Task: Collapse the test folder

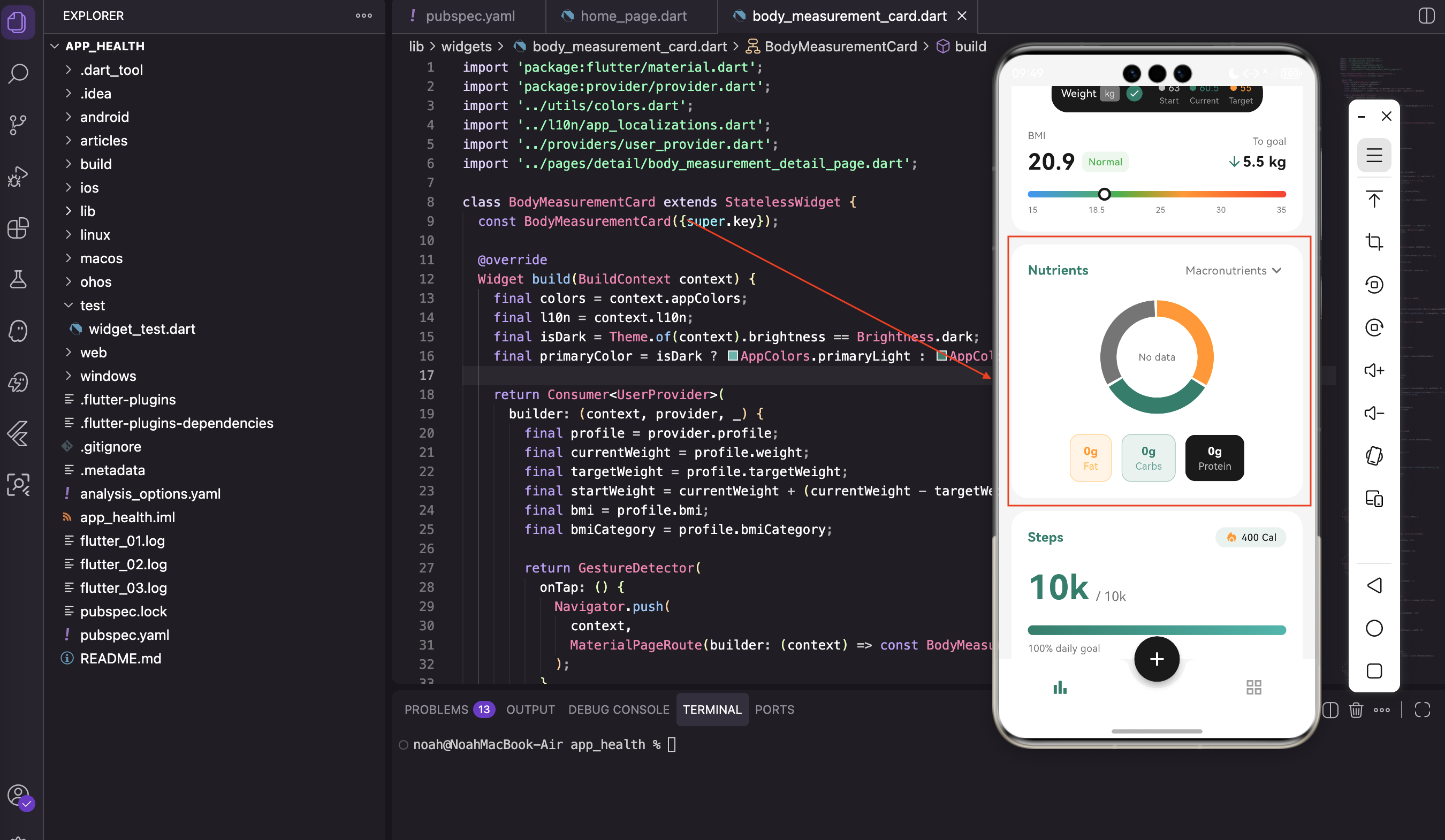Action: 92,305
